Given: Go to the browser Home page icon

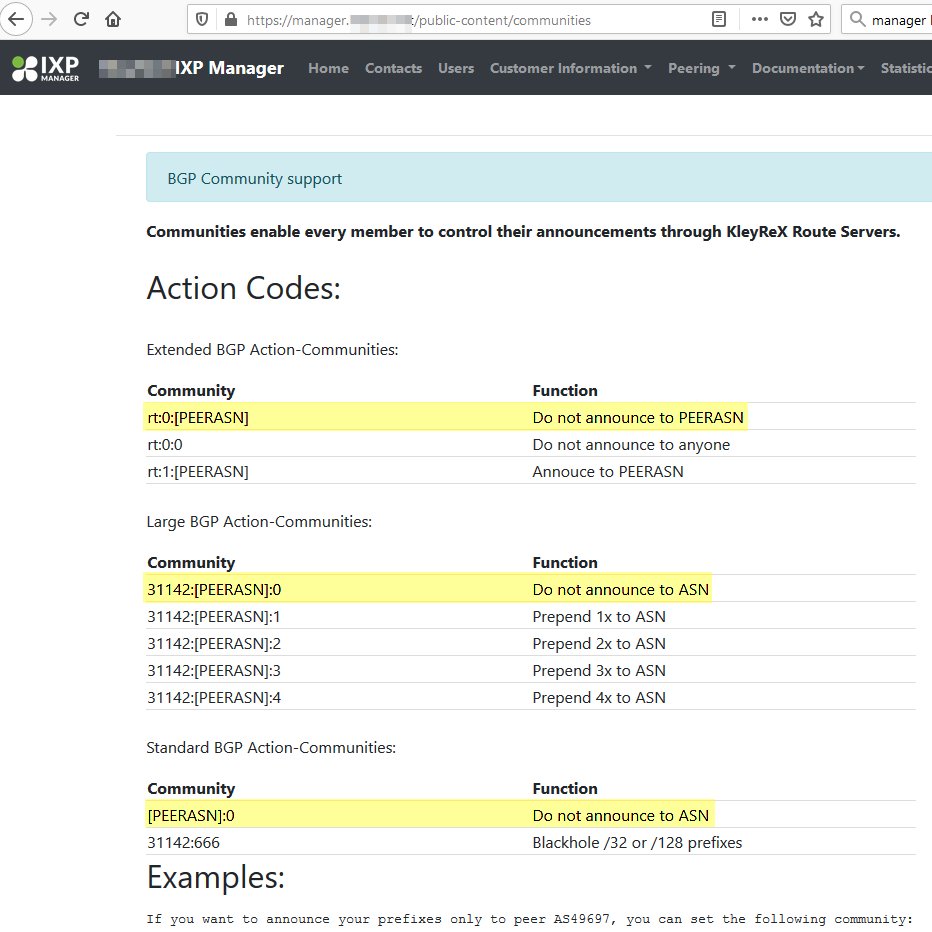Looking at the screenshot, I should [113, 19].
